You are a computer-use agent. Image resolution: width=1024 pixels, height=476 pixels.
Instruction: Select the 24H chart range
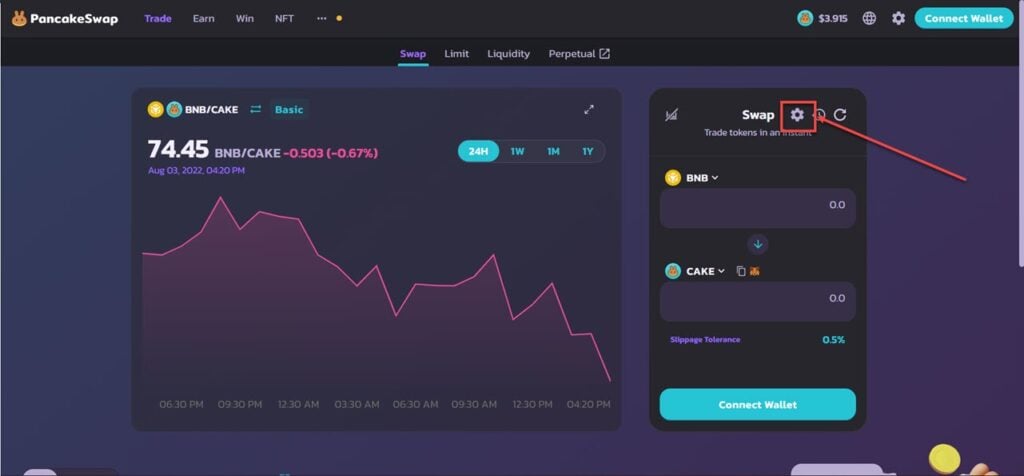(478, 151)
